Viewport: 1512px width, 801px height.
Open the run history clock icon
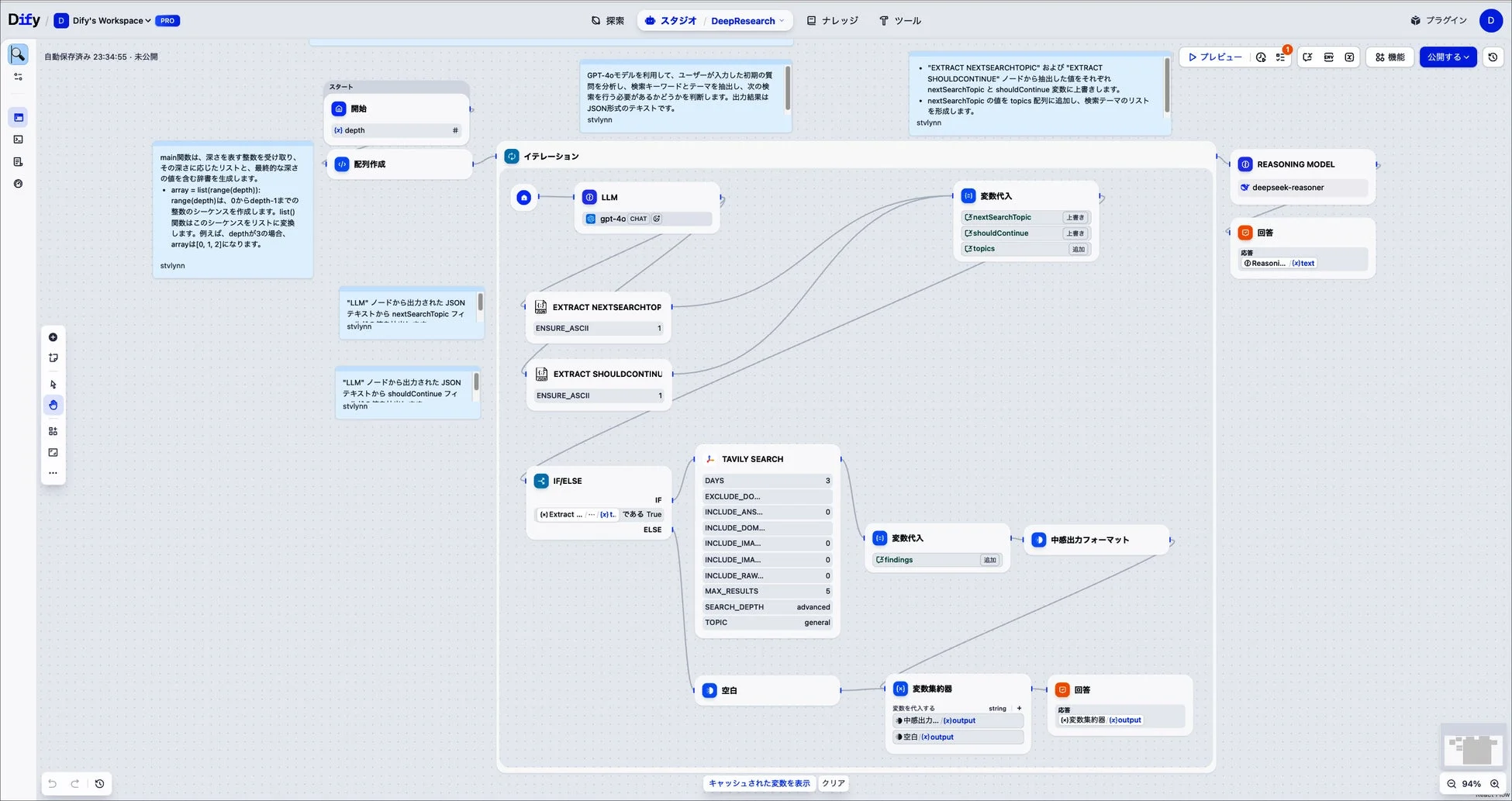[x=1261, y=57]
